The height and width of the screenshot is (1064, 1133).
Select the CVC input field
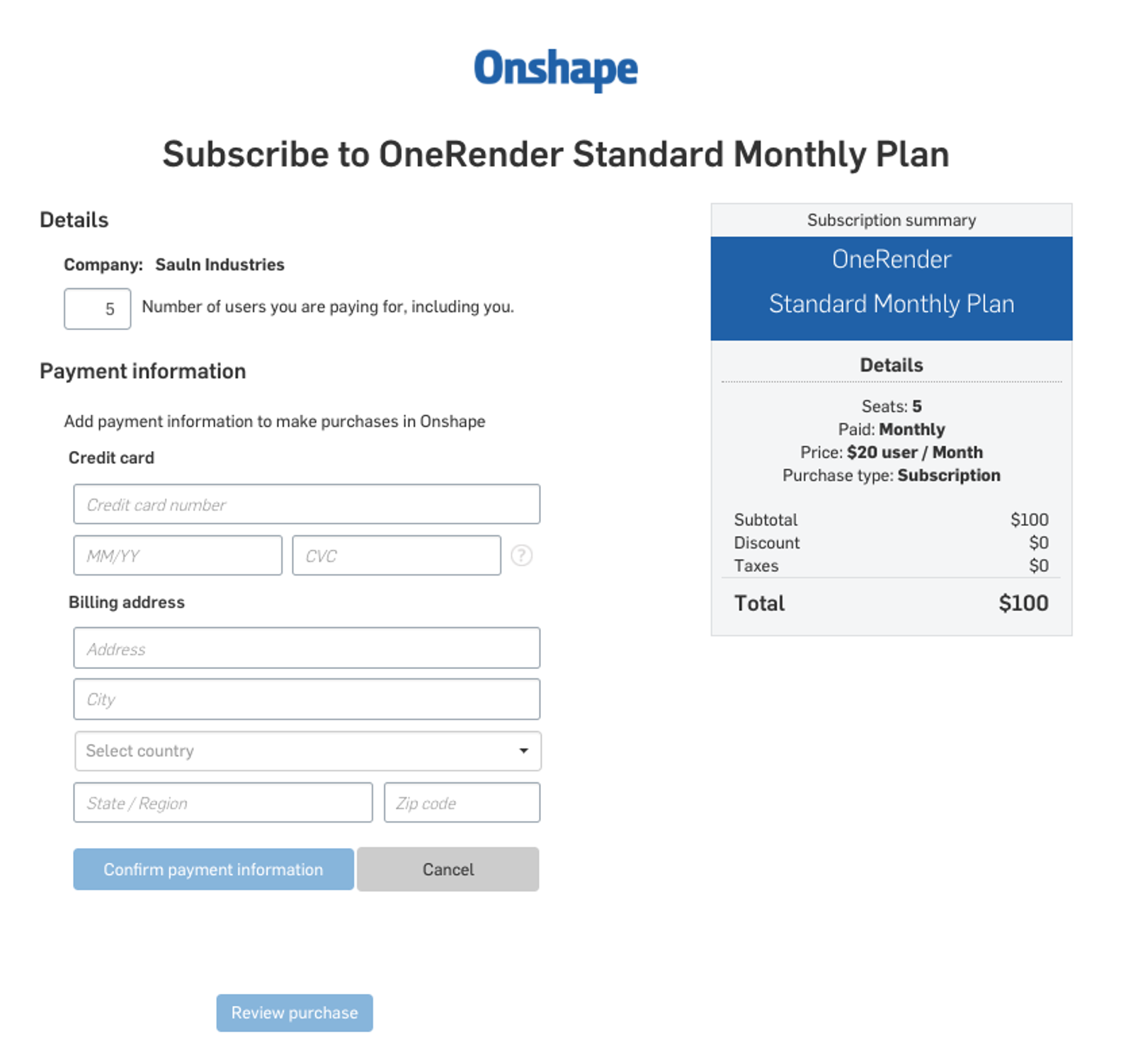pos(396,556)
